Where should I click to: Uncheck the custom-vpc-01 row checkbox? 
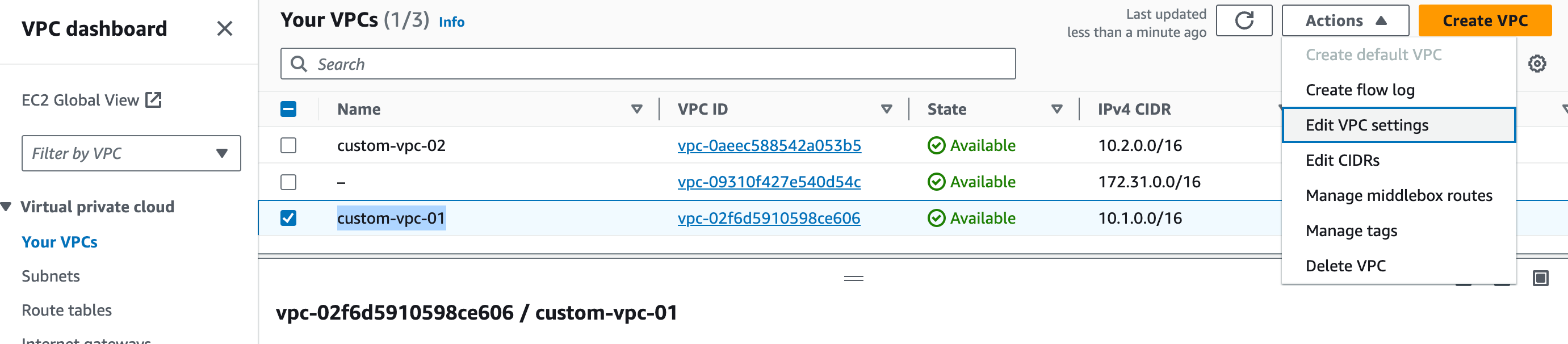pyautogui.click(x=288, y=218)
